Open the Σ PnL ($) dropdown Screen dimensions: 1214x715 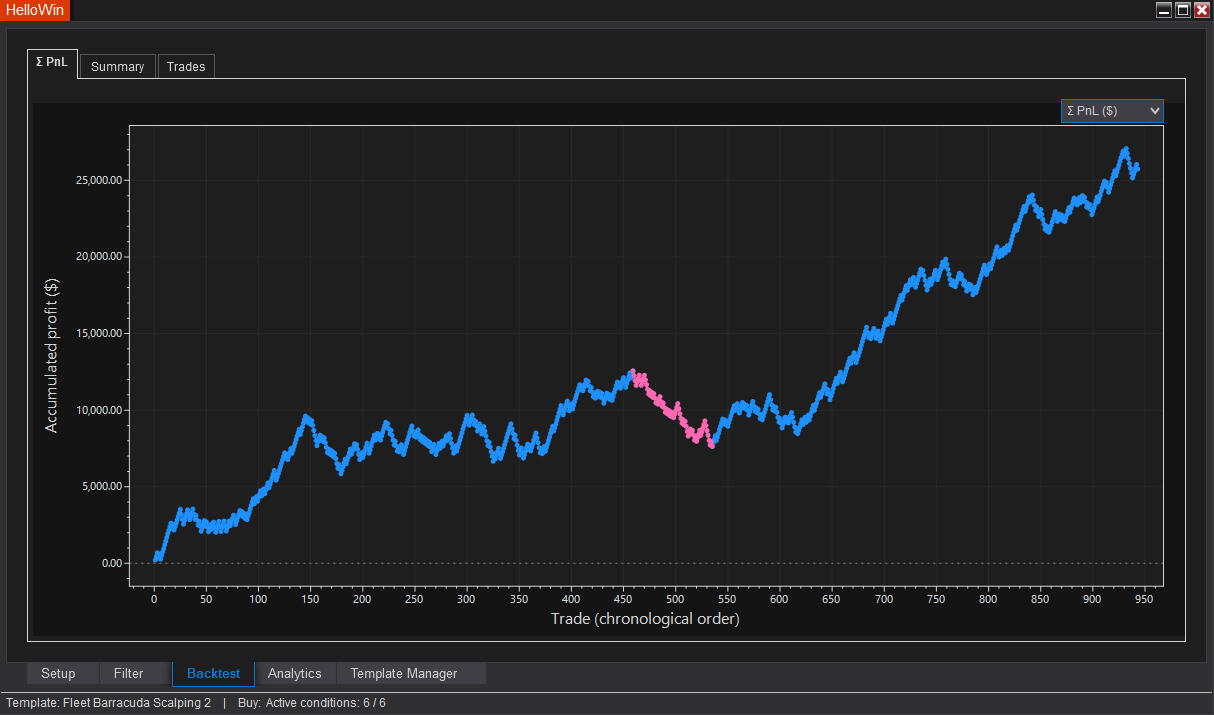(1112, 110)
